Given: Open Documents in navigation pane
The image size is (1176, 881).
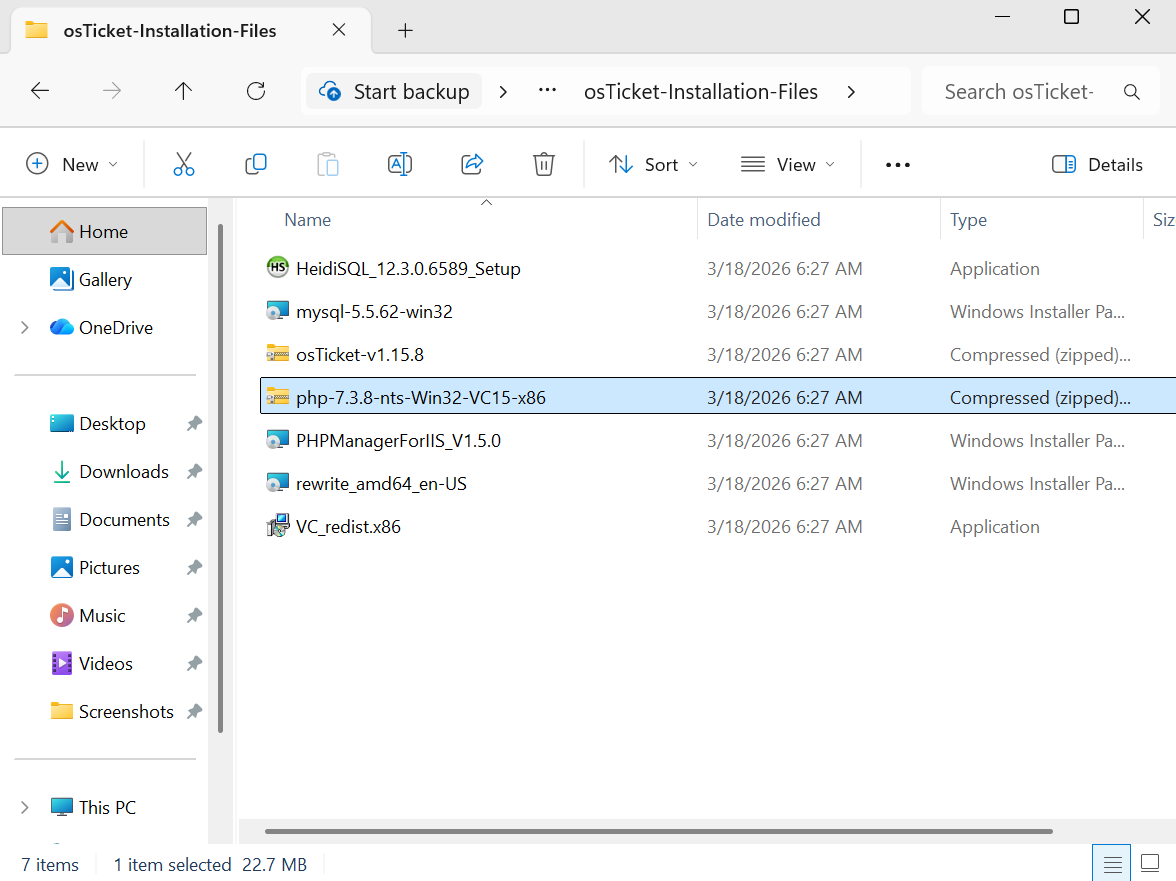Looking at the screenshot, I should [x=112, y=520].
